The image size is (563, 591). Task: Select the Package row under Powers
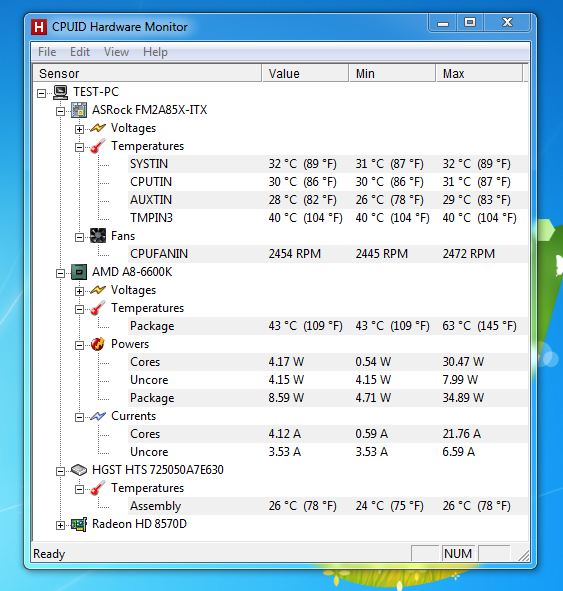pos(328,398)
